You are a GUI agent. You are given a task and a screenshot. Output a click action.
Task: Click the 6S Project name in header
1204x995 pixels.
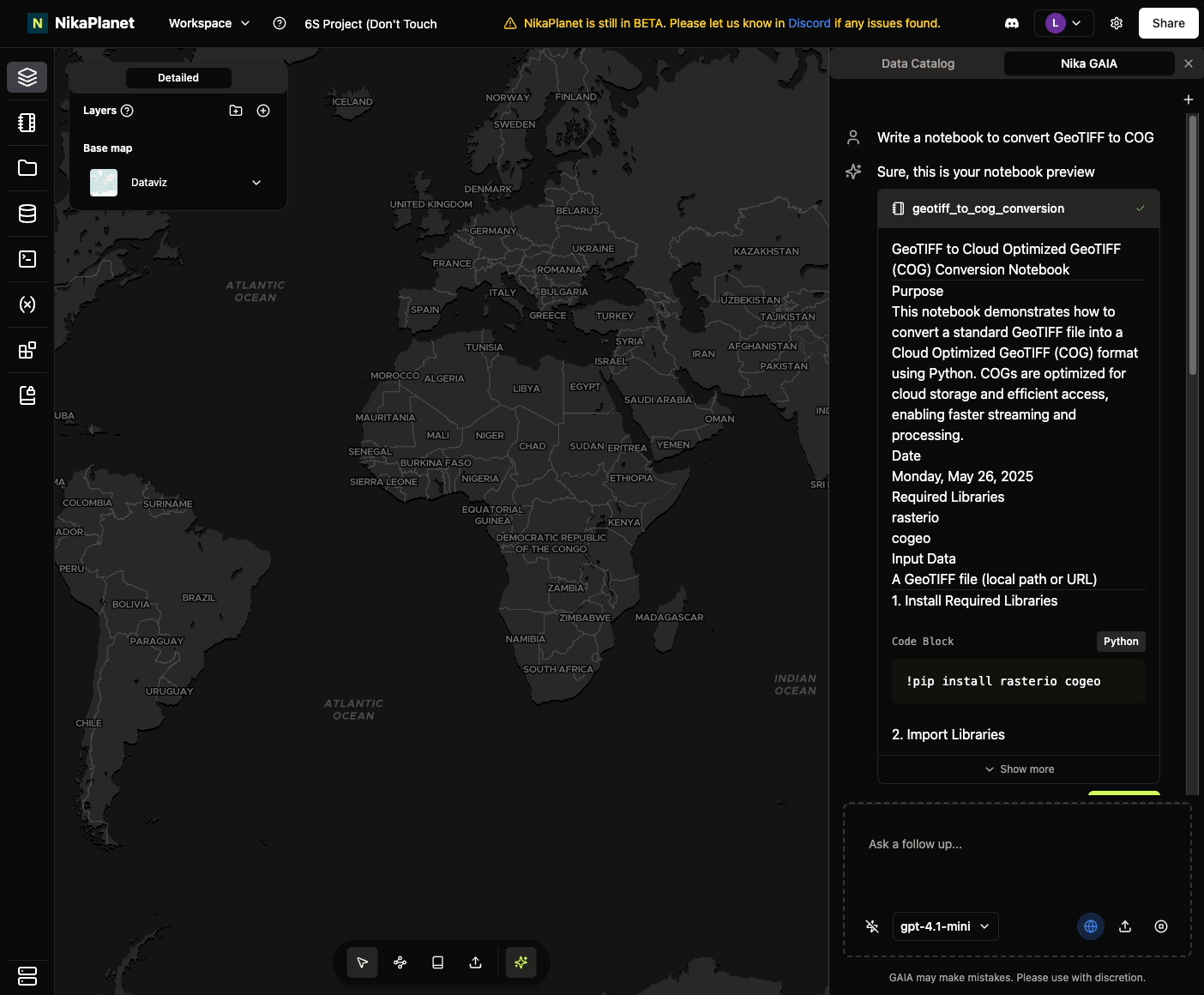coord(370,24)
